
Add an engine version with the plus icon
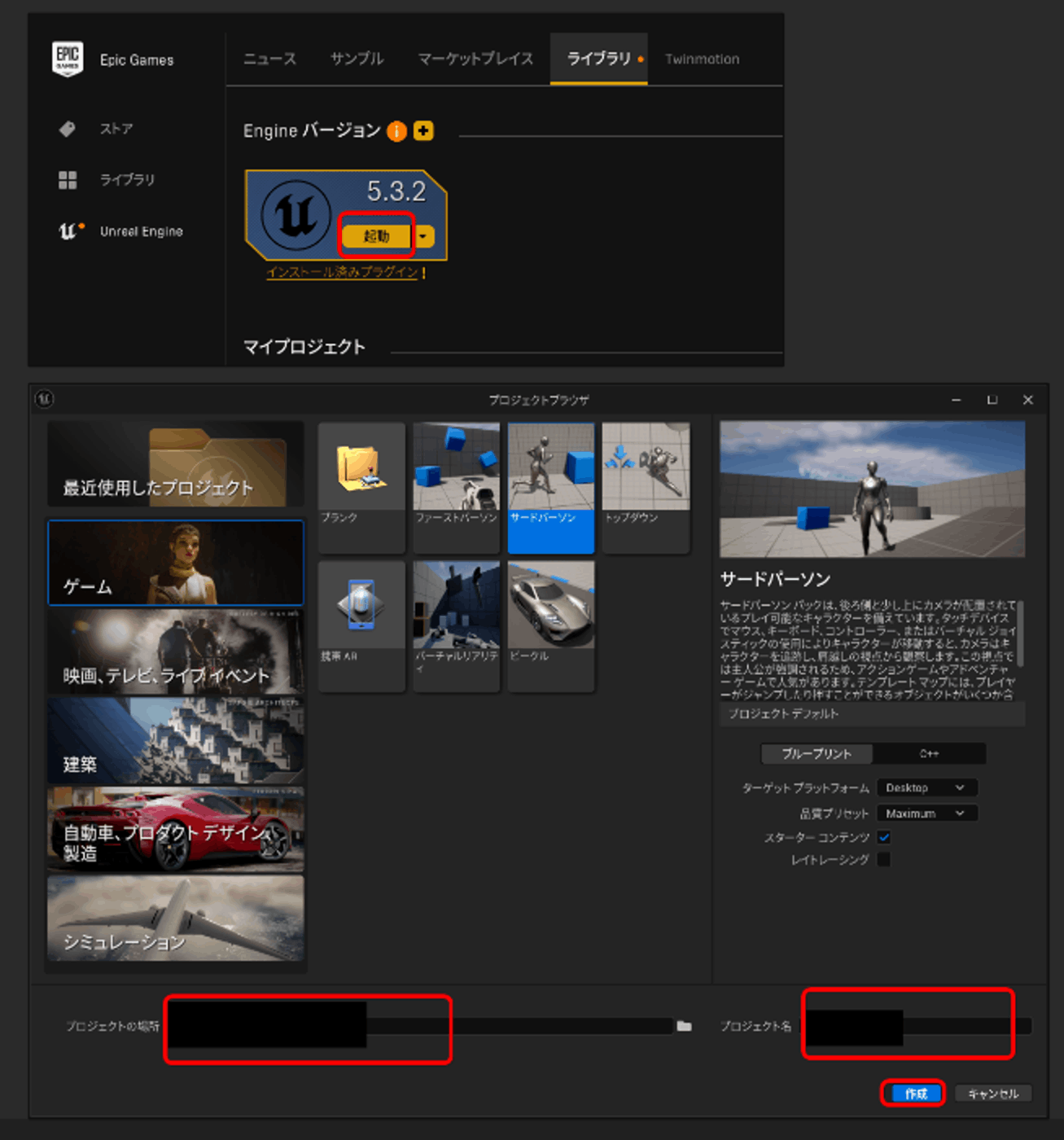(423, 130)
